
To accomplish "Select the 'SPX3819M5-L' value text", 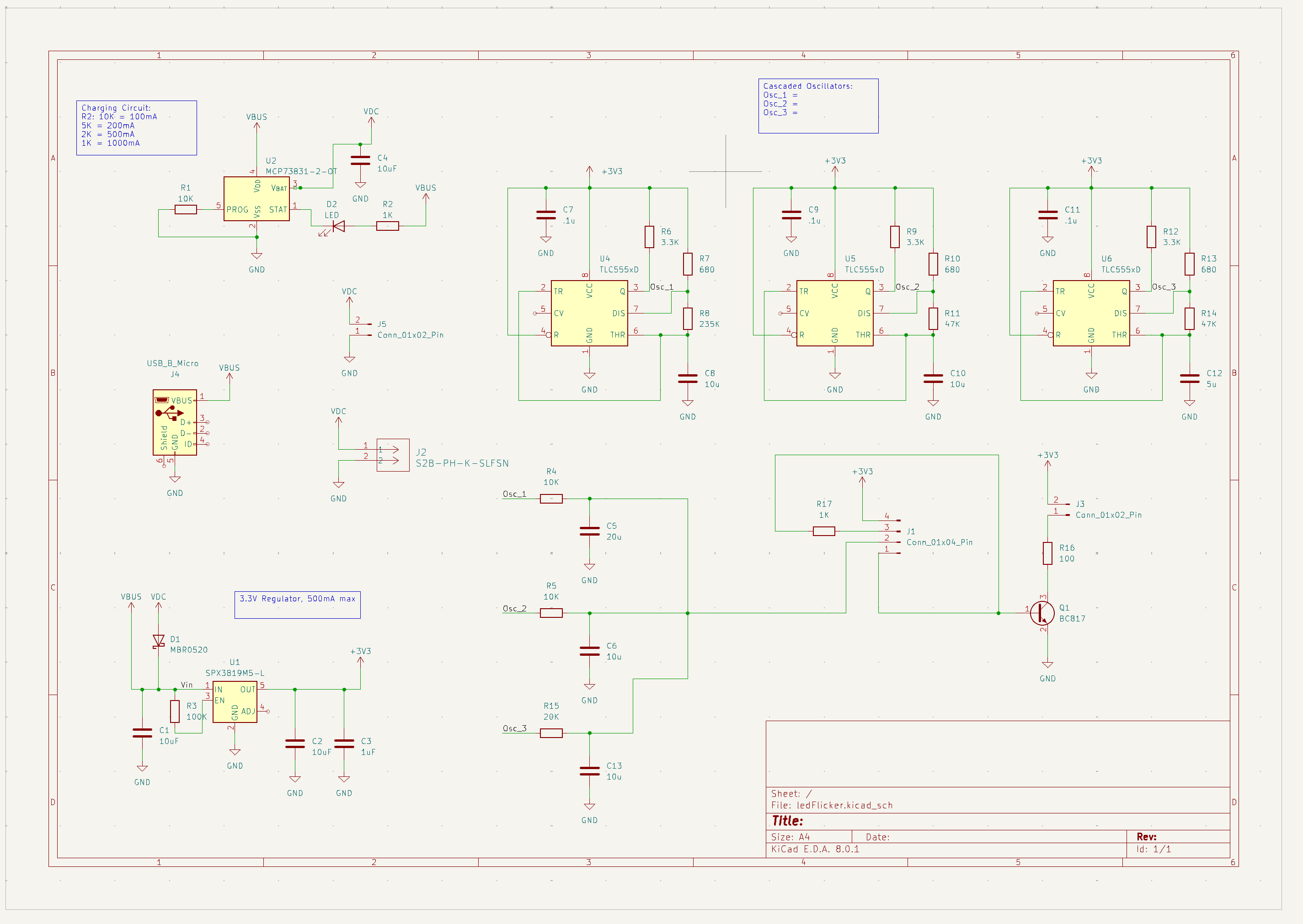I will click(235, 673).
